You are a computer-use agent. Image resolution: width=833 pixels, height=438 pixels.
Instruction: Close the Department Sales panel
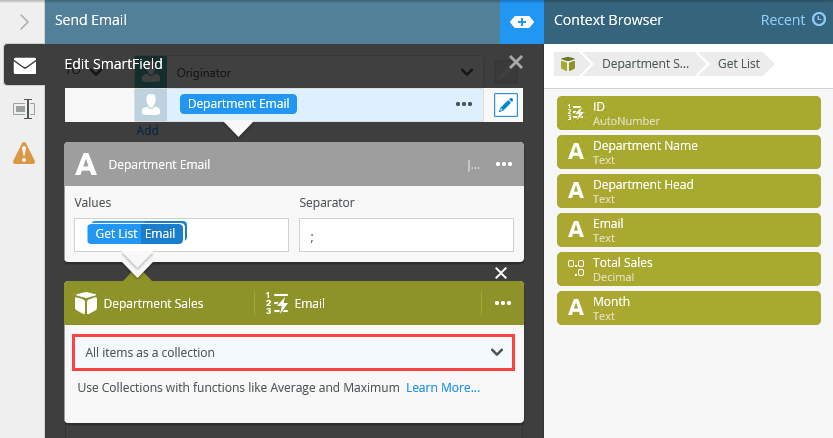pos(501,273)
